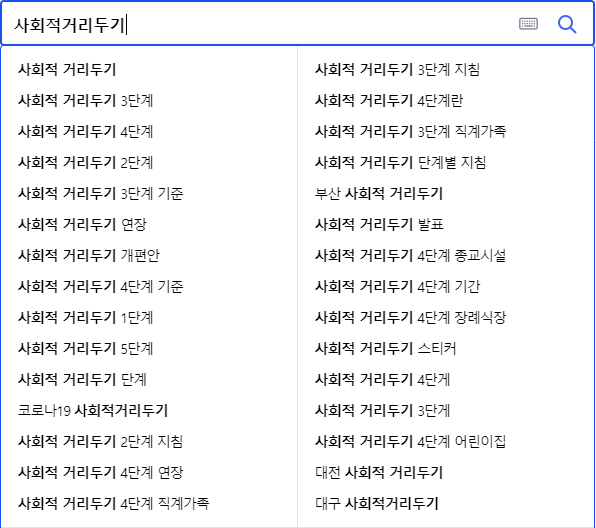596x528 pixels.
Task: Select suggestion '사회적 거리두기 발표'
Action: [379, 225]
